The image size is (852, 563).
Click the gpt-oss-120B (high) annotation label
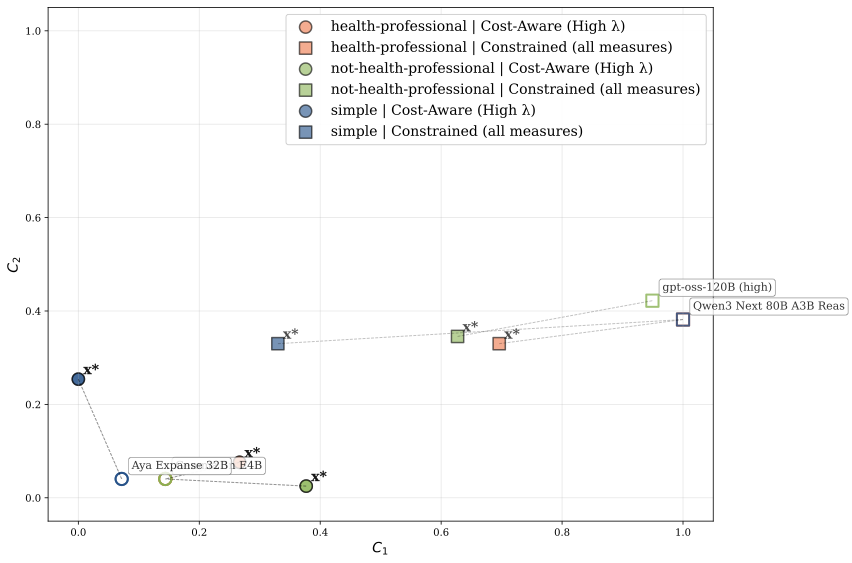(717, 287)
